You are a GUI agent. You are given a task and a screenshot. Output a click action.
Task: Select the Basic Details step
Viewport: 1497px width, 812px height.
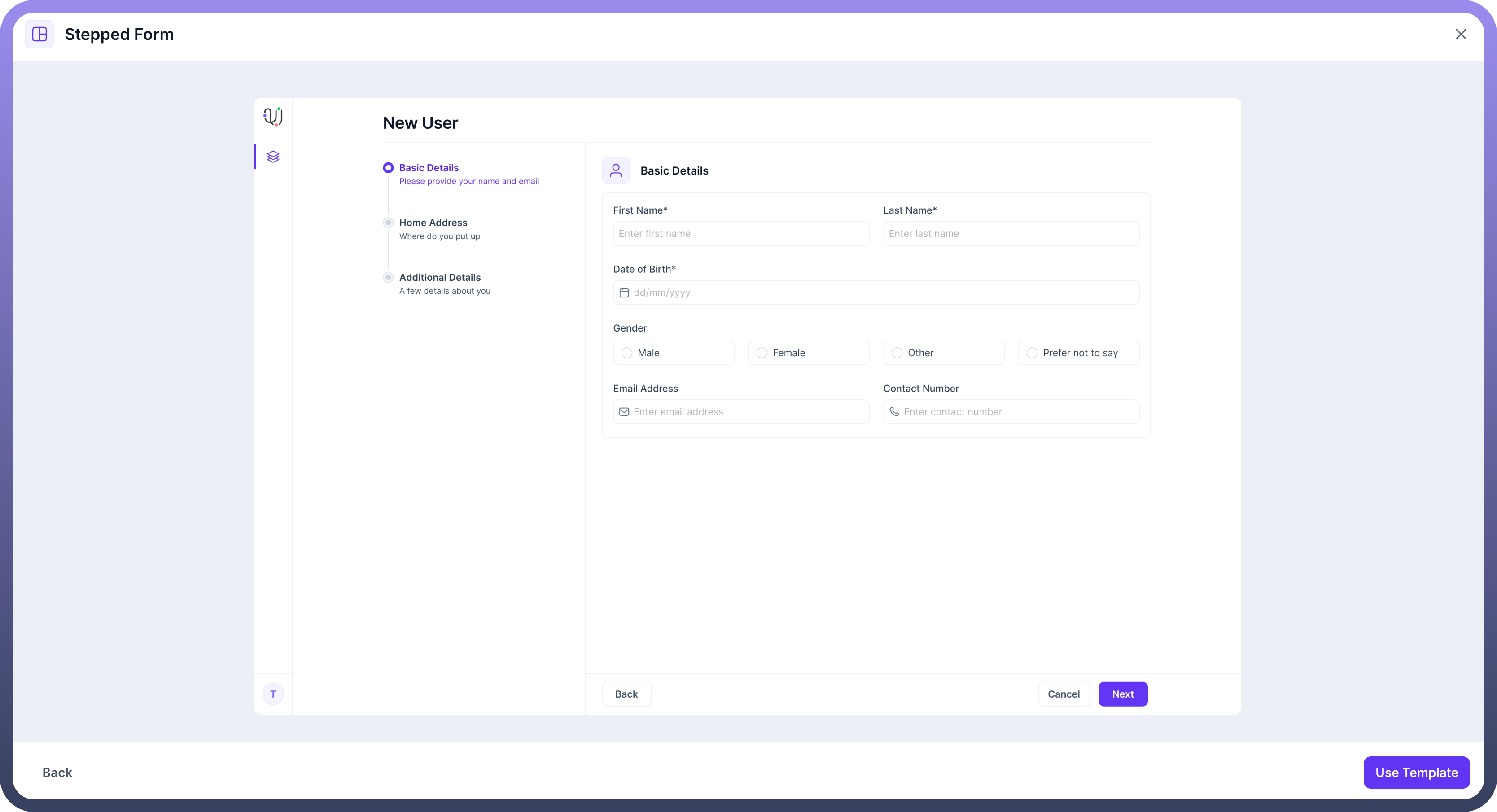[429, 168]
